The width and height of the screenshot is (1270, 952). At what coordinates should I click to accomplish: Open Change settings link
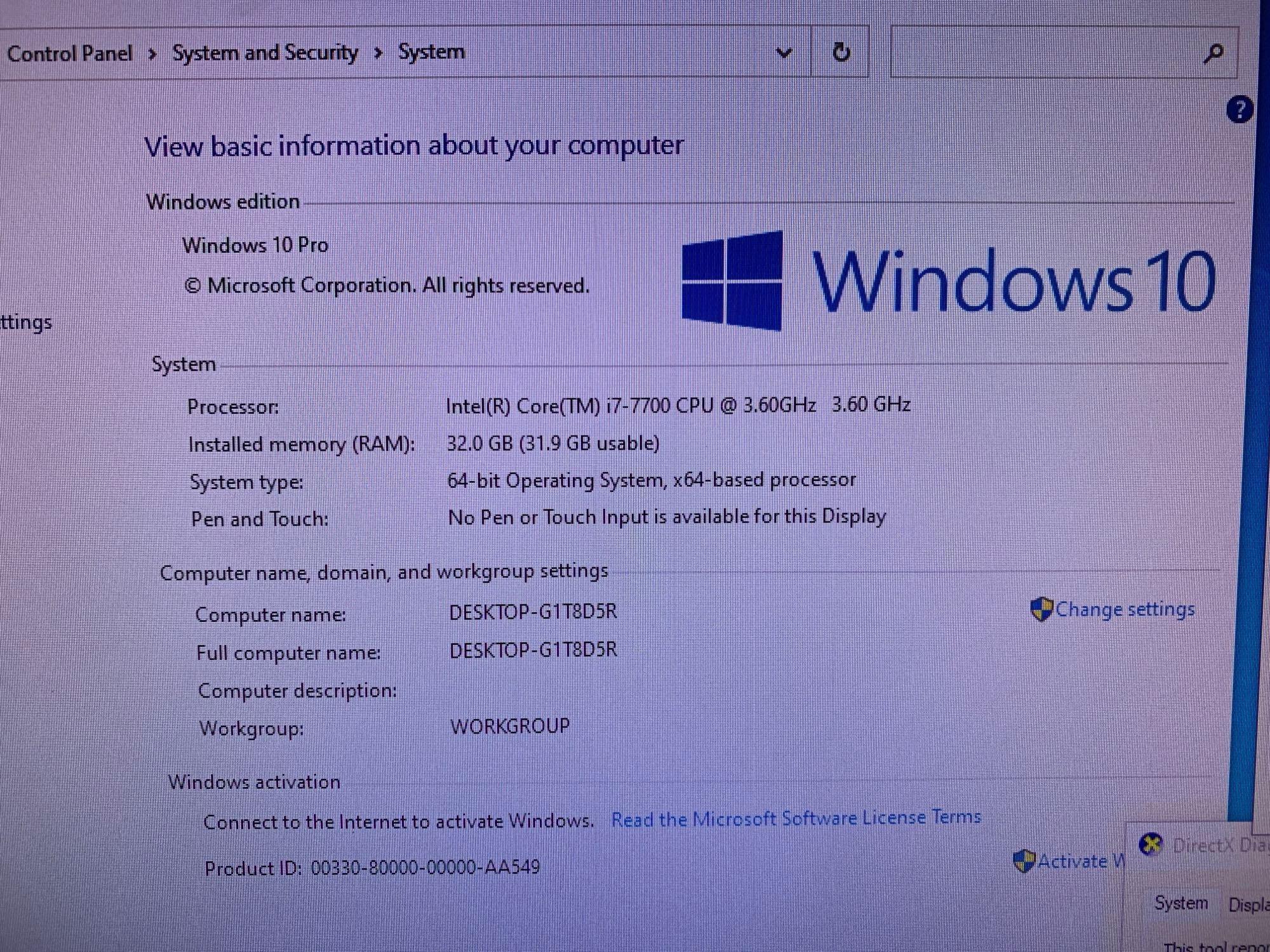(x=1125, y=609)
